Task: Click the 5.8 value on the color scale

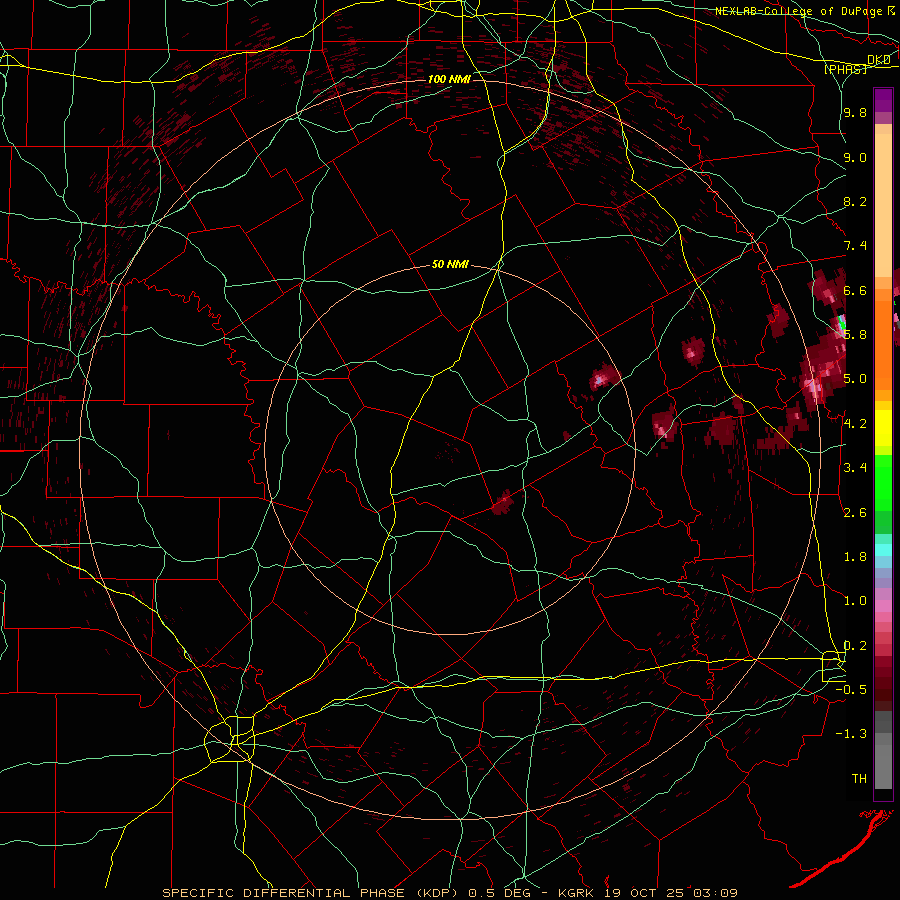Action: point(855,335)
